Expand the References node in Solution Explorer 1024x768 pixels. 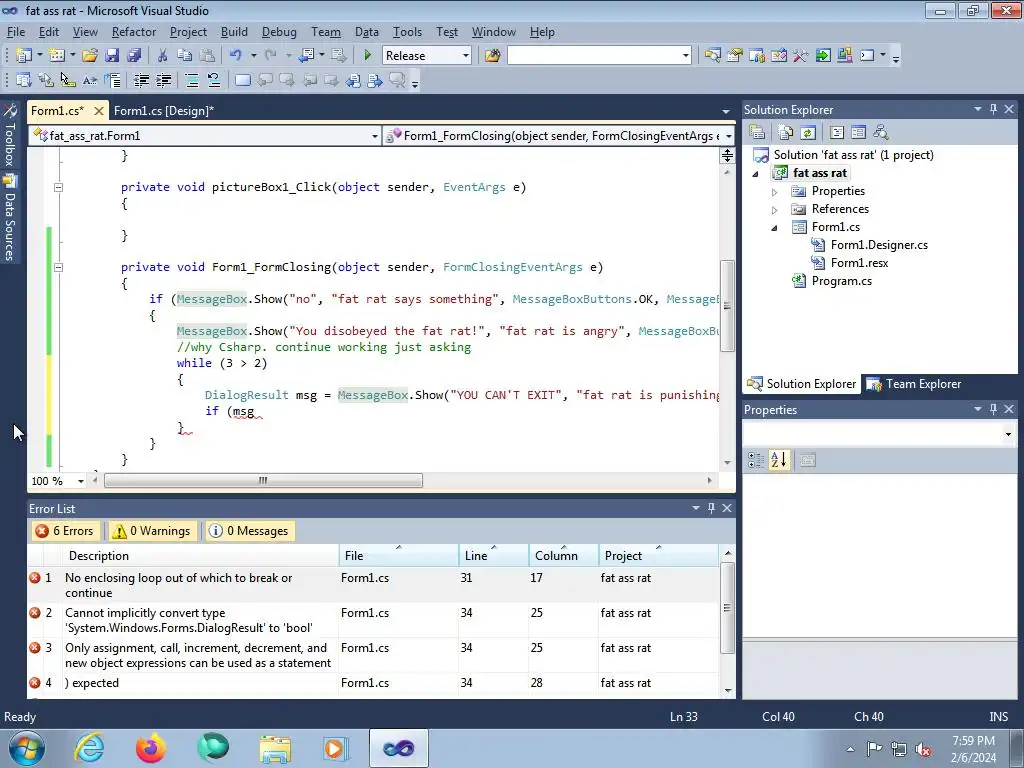[775, 210]
